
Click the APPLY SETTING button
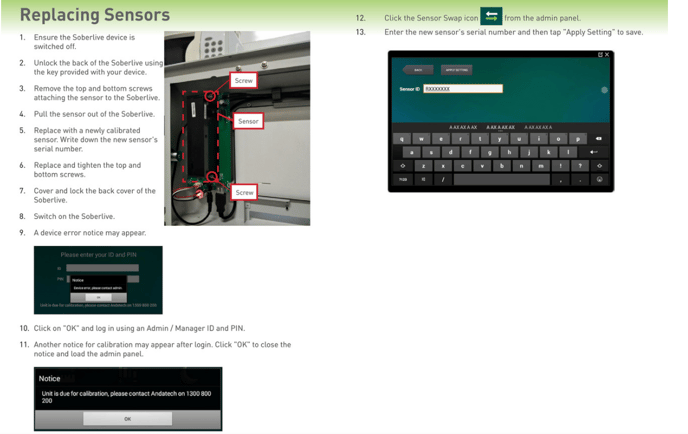pyautogui.click(x=456, y=70)
